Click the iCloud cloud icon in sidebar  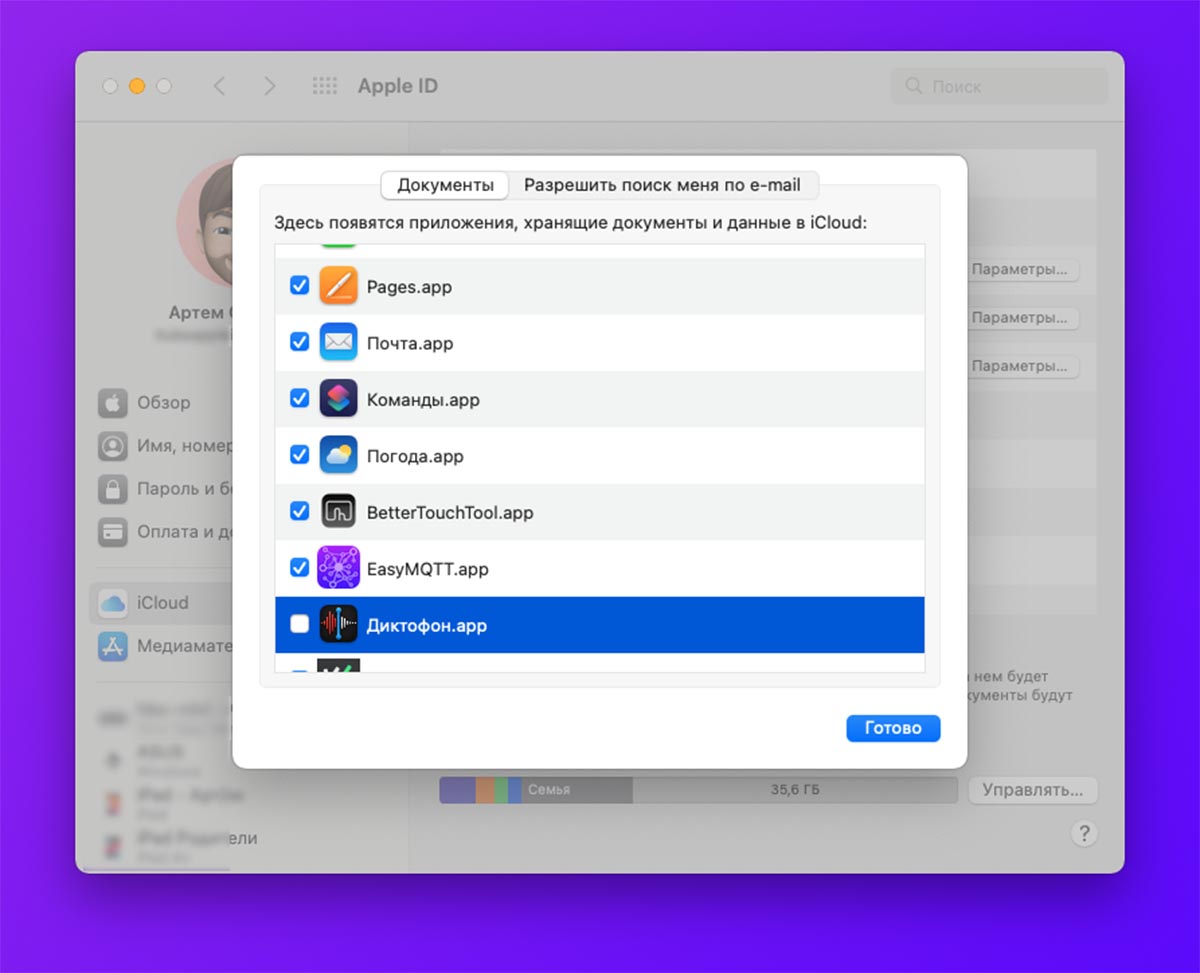coord(113,603)
